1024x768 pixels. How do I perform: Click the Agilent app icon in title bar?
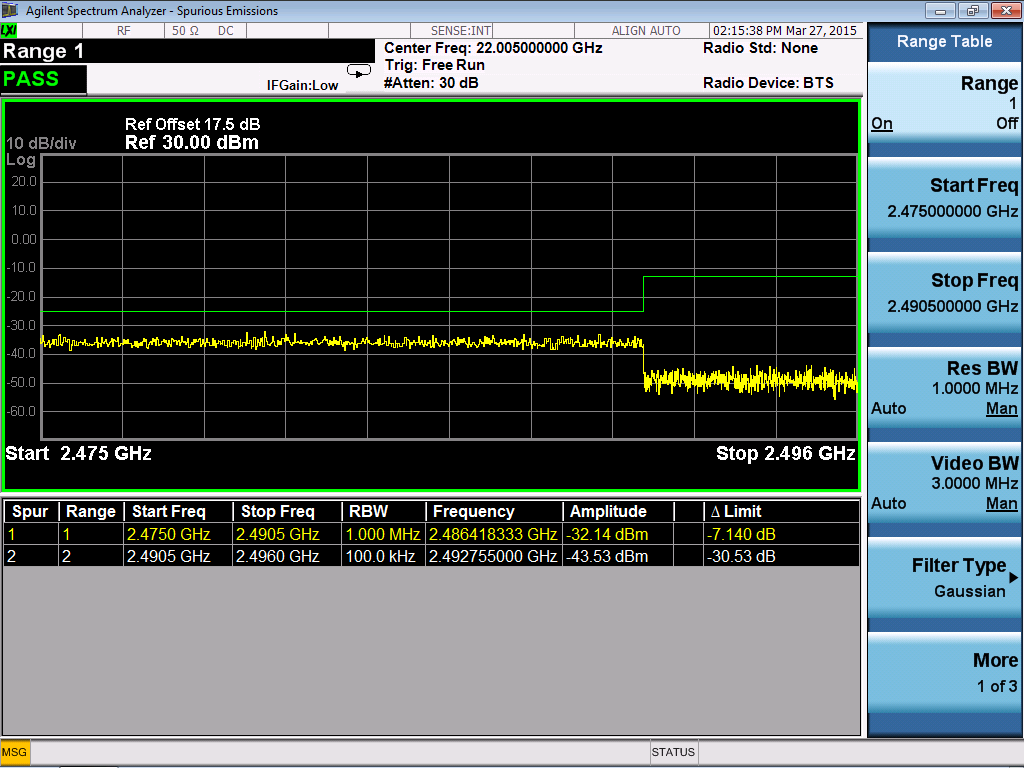point(10,10)
